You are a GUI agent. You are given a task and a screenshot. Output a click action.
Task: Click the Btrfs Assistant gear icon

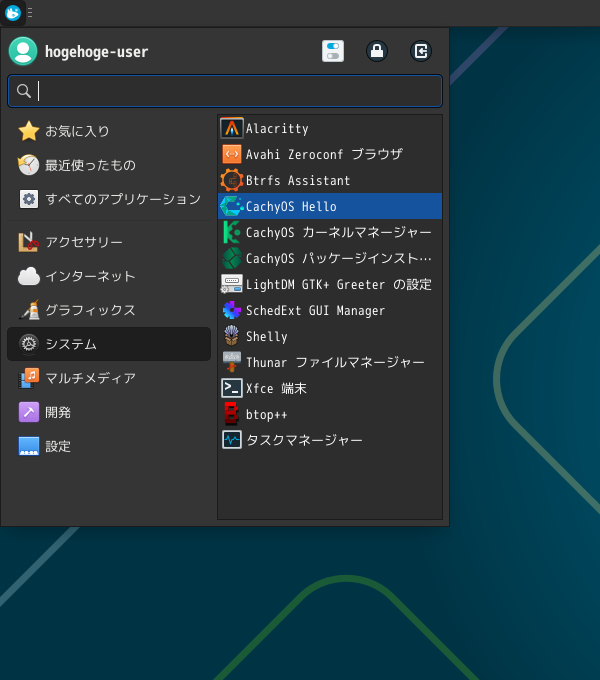(x=232, y=180)
